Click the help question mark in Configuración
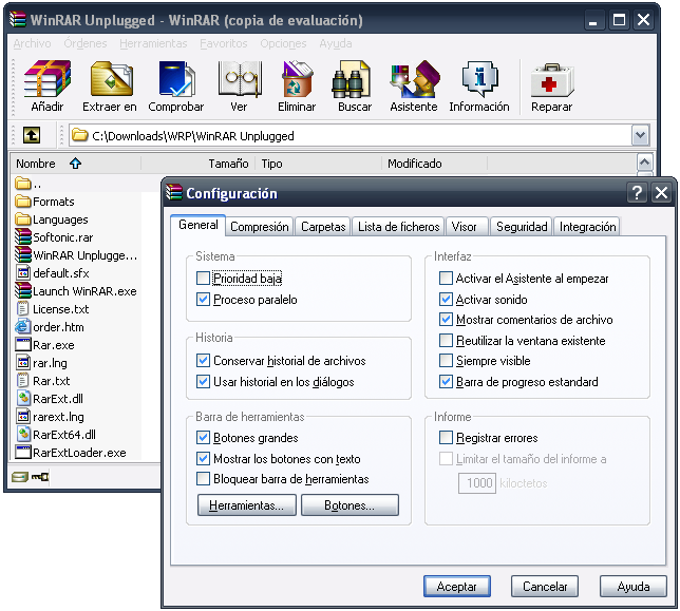The height and width of the screenshot is (611, 680). click(637, 192)
